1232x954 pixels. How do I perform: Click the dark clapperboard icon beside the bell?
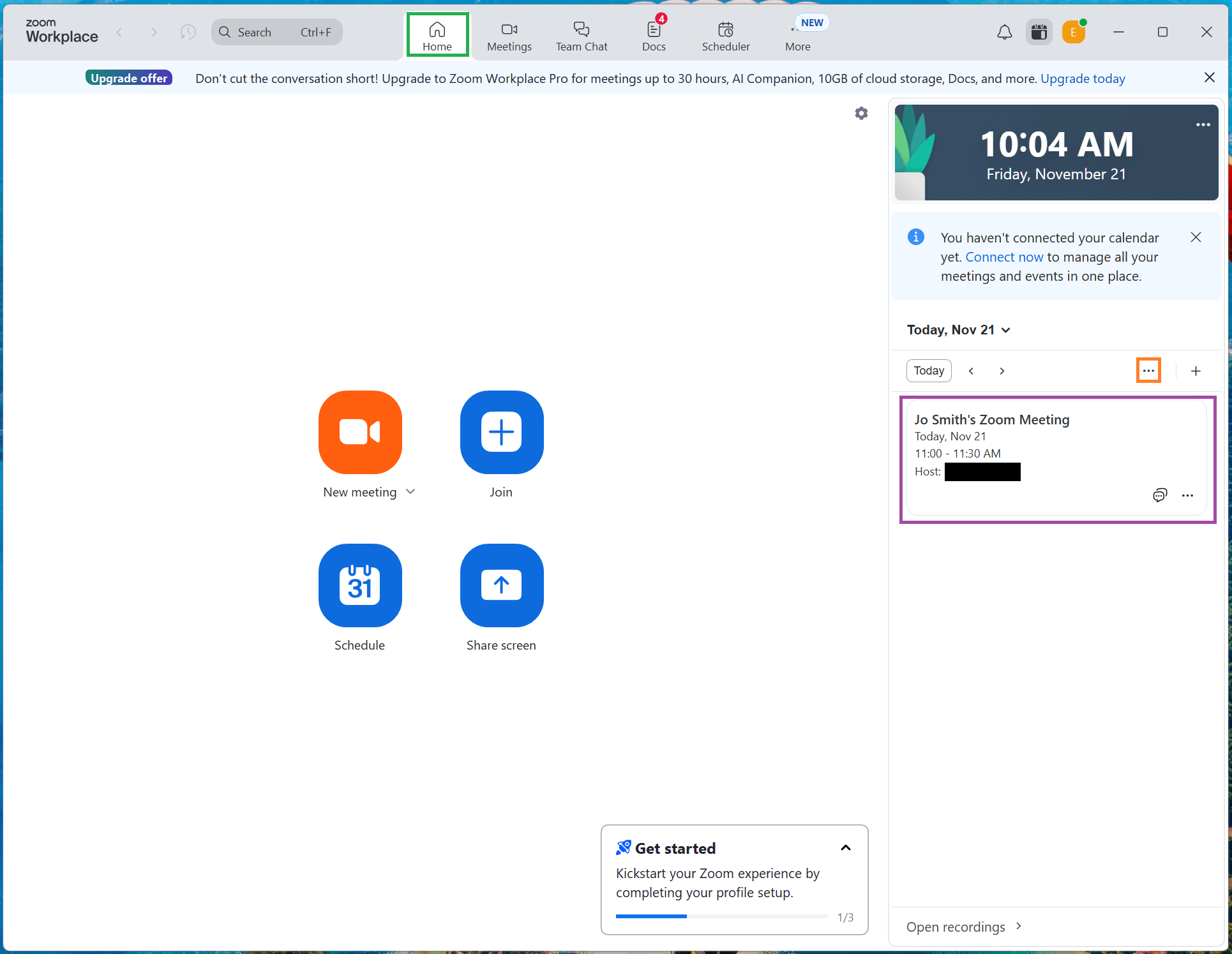pyautogui.click(x=1039, y=32)
